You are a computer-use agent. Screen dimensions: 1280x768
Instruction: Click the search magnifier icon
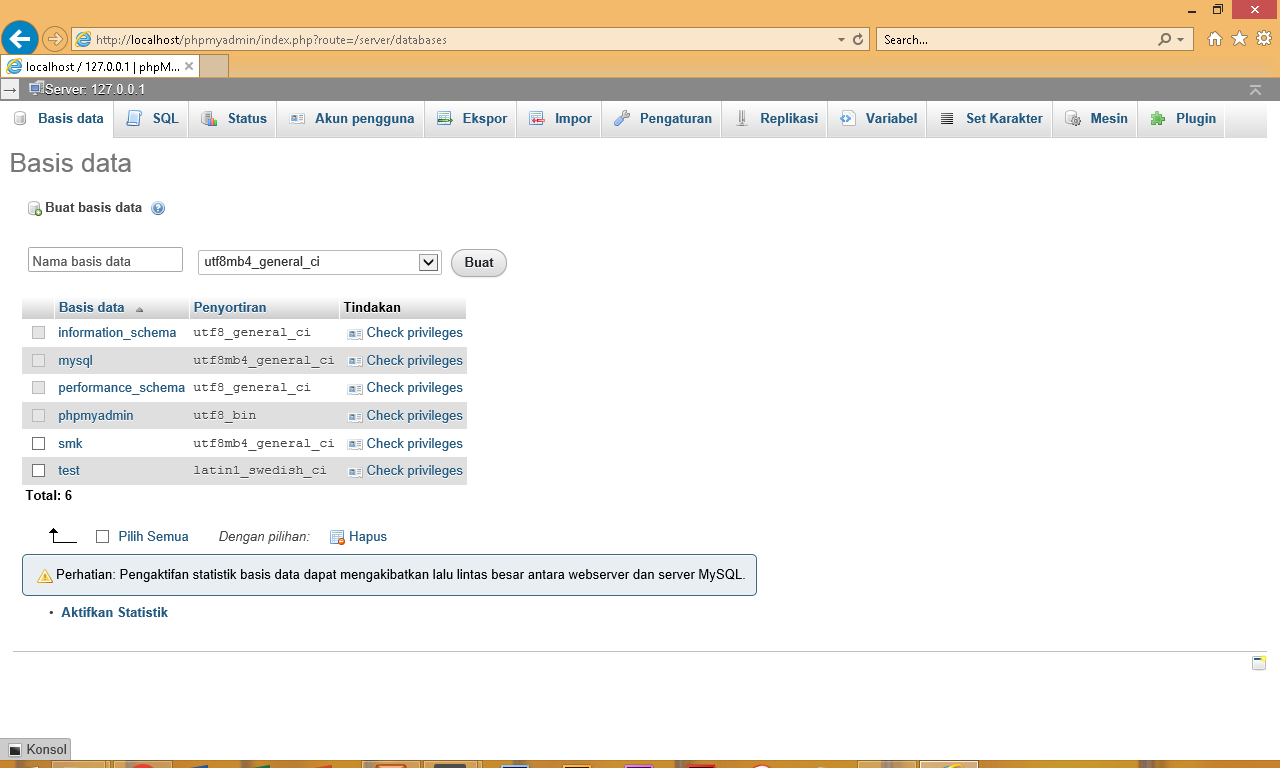point(1164,40)
